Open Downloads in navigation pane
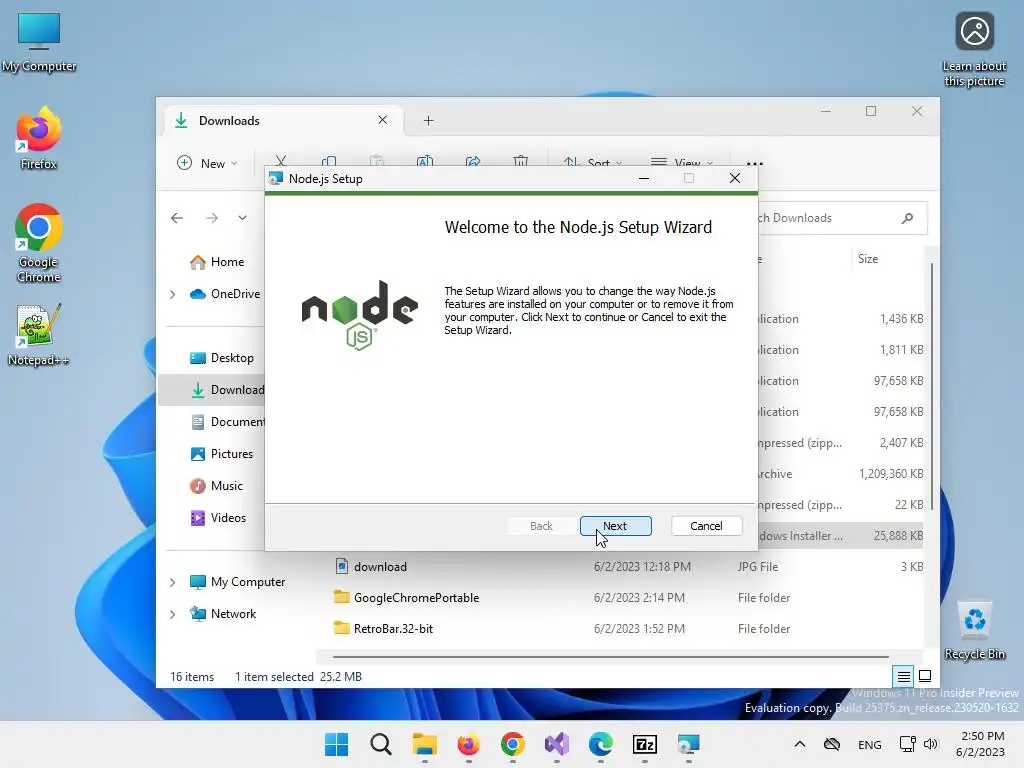The width and height of the screenshot is (1024, 768). [212, 390]
